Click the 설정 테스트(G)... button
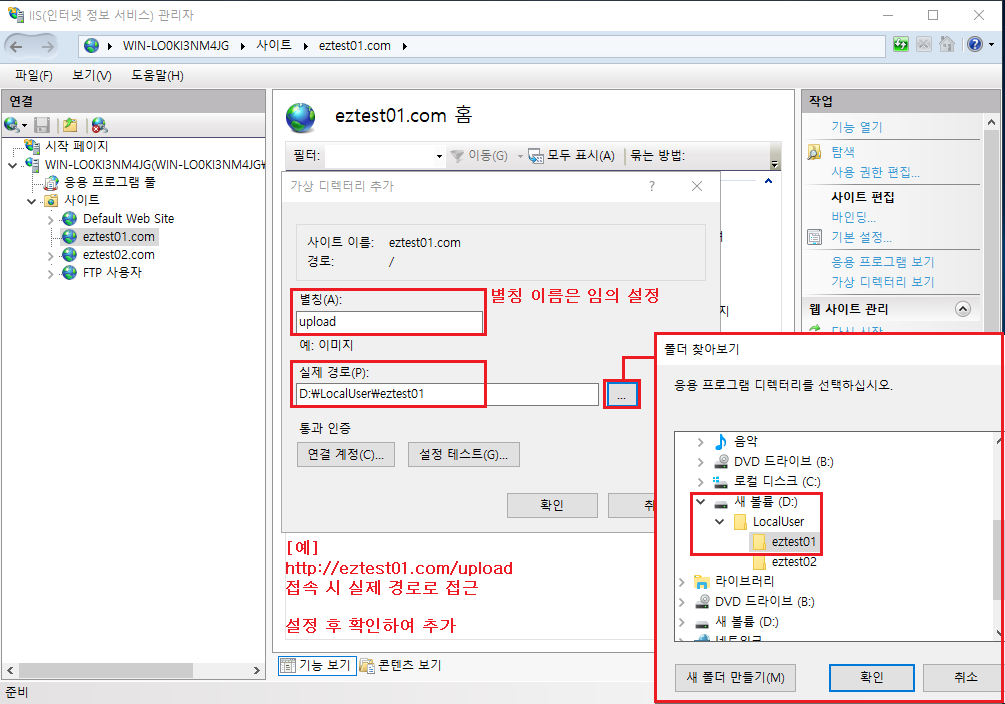This screenshot has height=704, width=1005. point(463,455)
